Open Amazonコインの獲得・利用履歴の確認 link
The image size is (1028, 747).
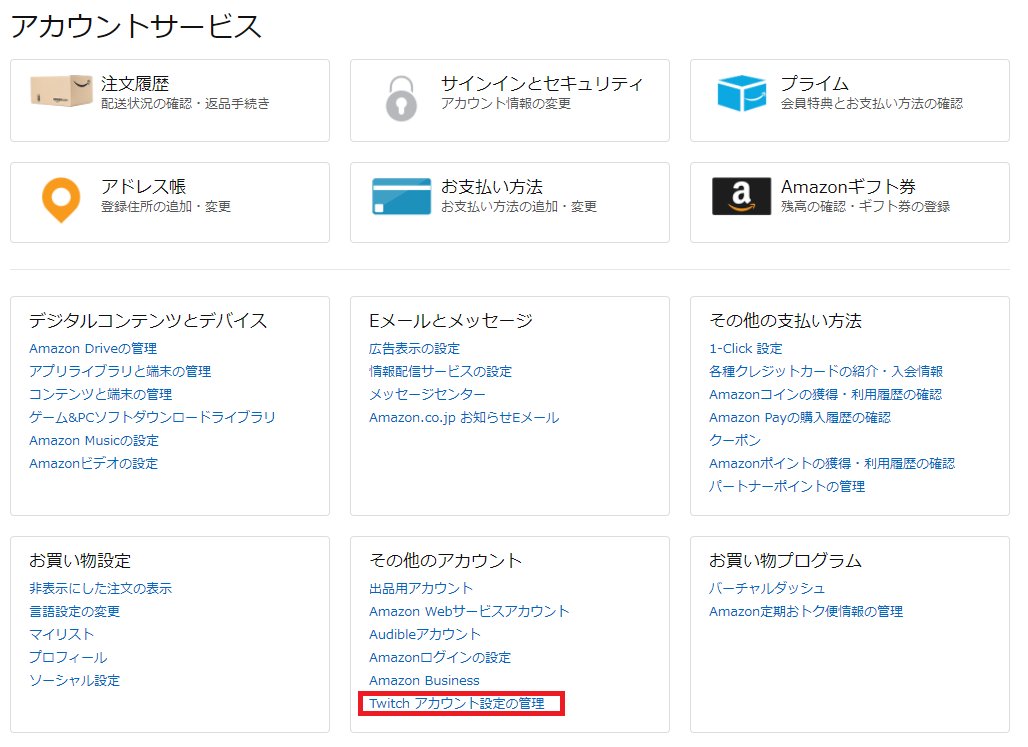[x=825, y=394]
